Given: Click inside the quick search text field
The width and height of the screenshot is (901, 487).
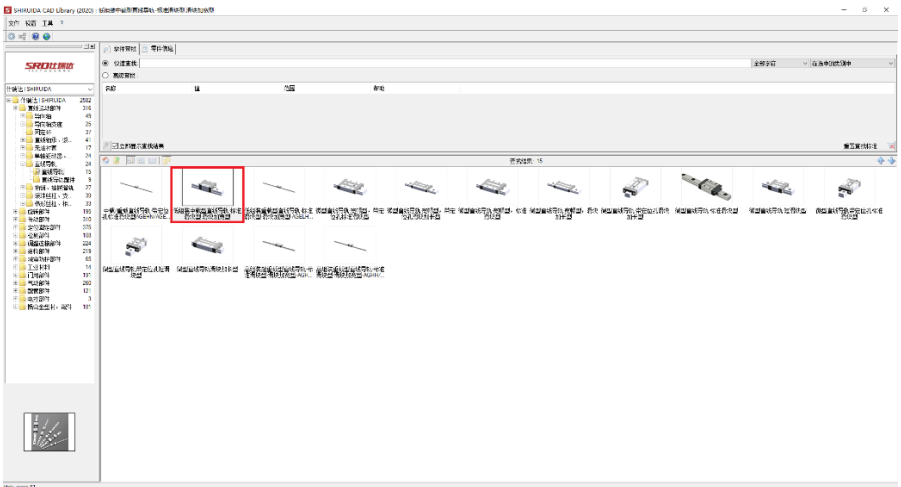Looking at the screenshot, I should point(440,63).
